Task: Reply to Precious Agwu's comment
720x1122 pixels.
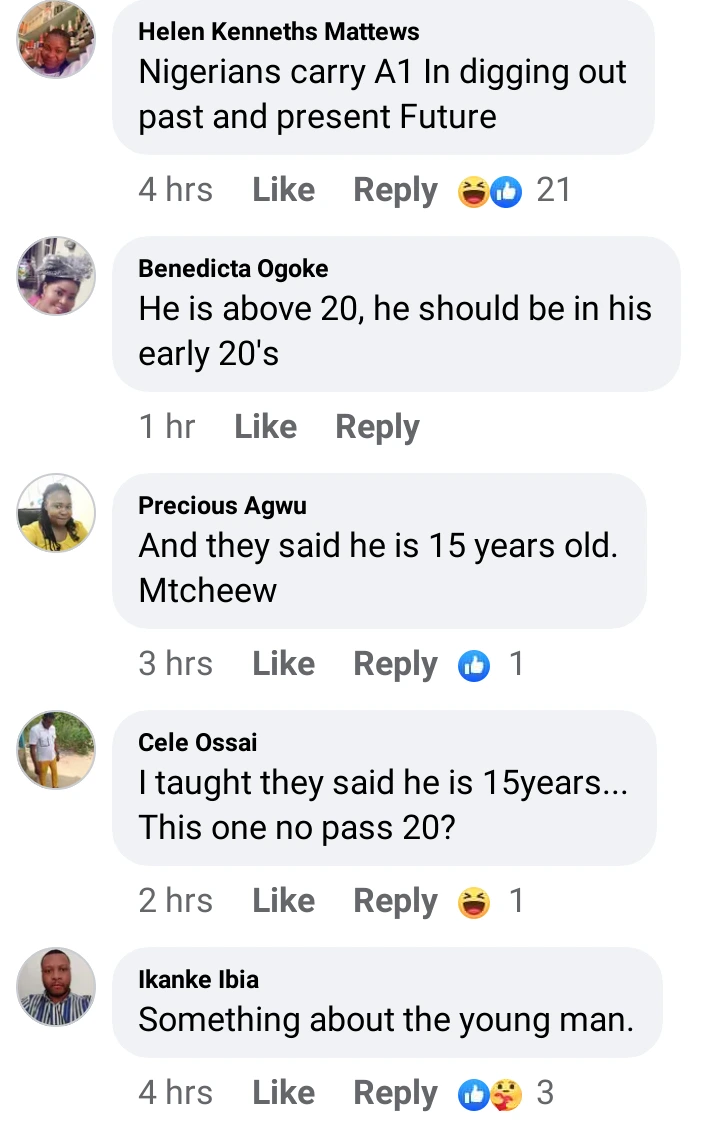Action: point(395,664)
